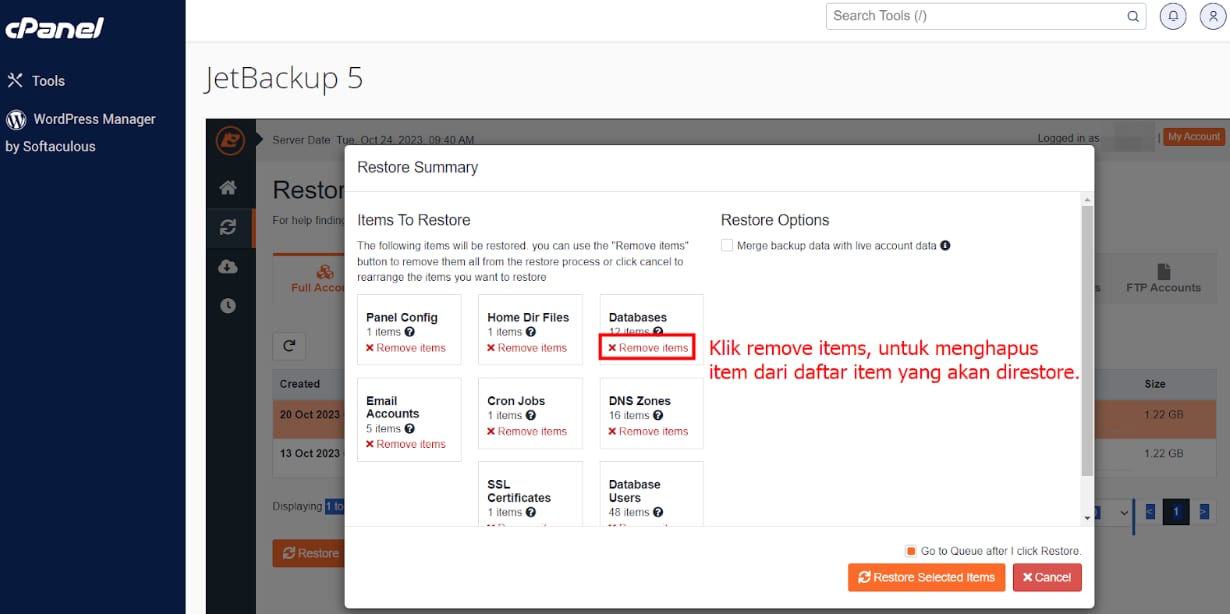Click the info icon beside merge option
Viewport: 1230px width, 614px height.
tap(945, 245)
